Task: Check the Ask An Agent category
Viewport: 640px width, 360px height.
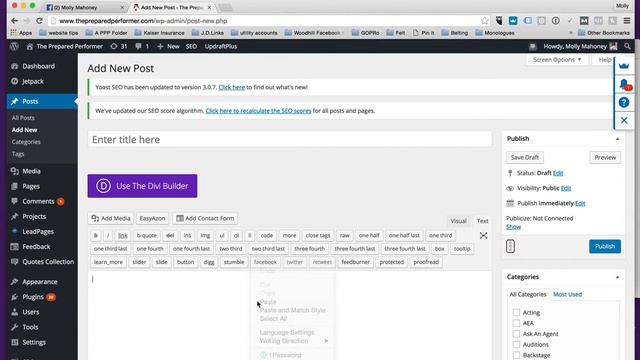Action: pos(516,333)
